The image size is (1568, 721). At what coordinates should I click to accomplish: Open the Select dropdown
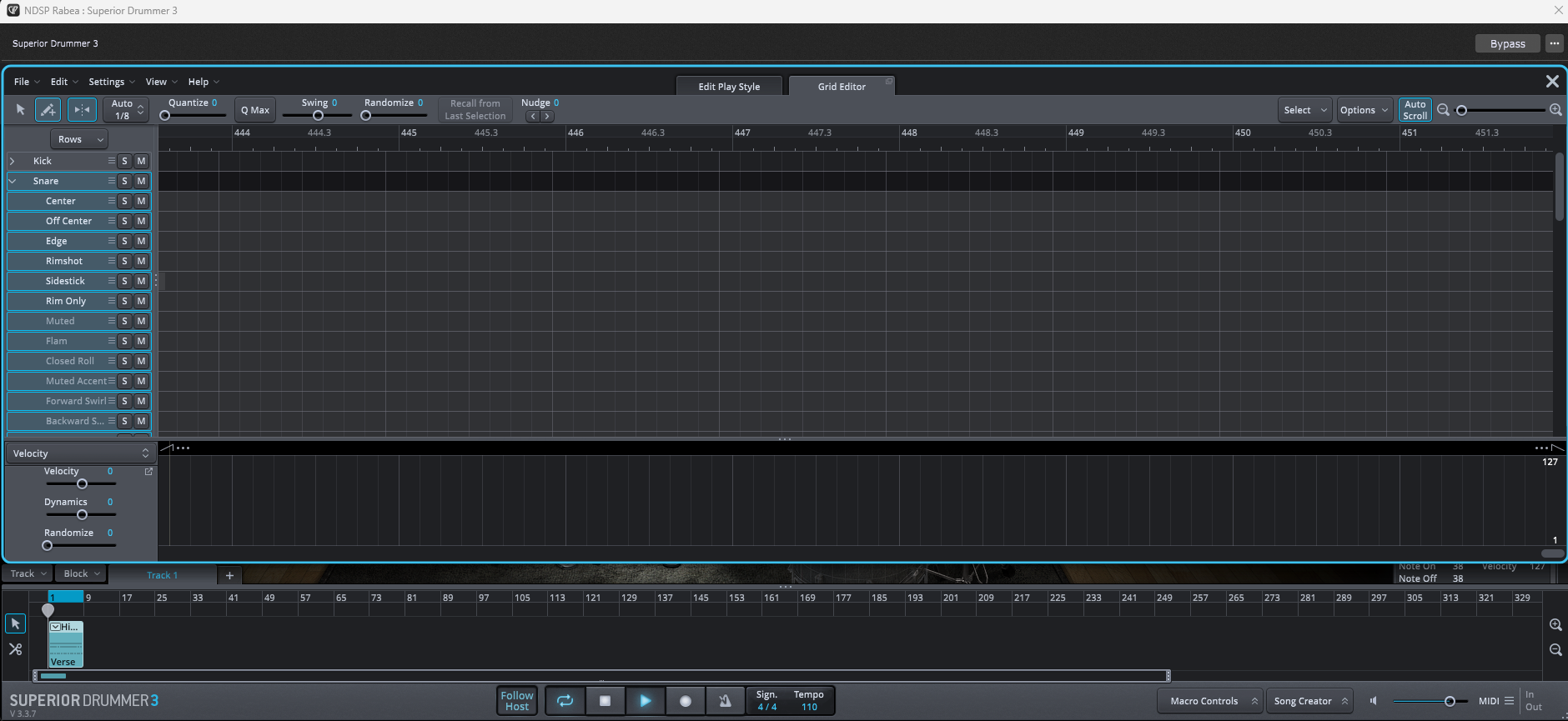click(1304, 110)
